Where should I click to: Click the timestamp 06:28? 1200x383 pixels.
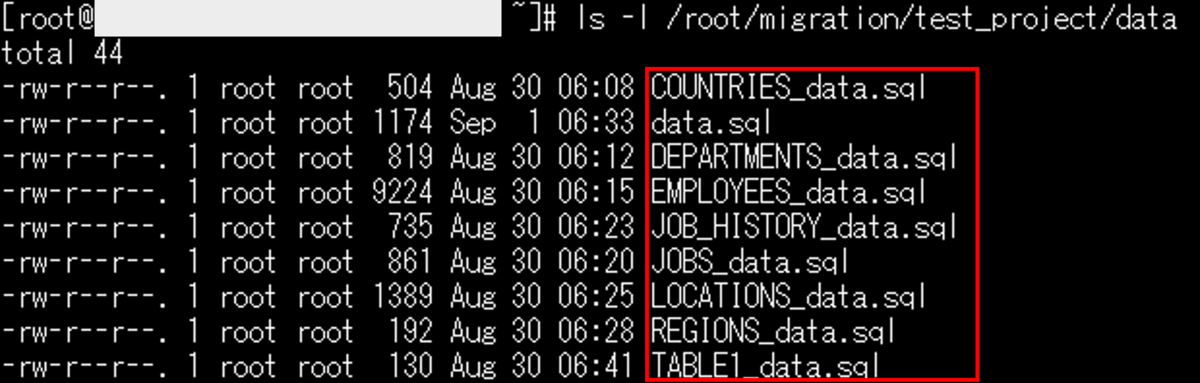click(x=596, y=332)
